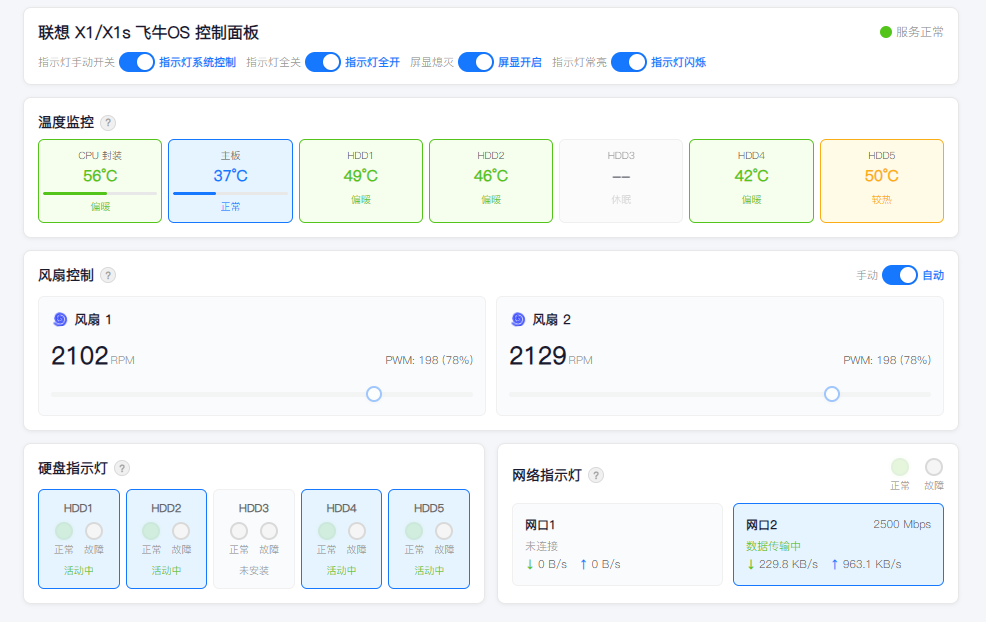Toggle the 指示灯闪烁 switch
The image size is (986, 622).
click(629, 62)
